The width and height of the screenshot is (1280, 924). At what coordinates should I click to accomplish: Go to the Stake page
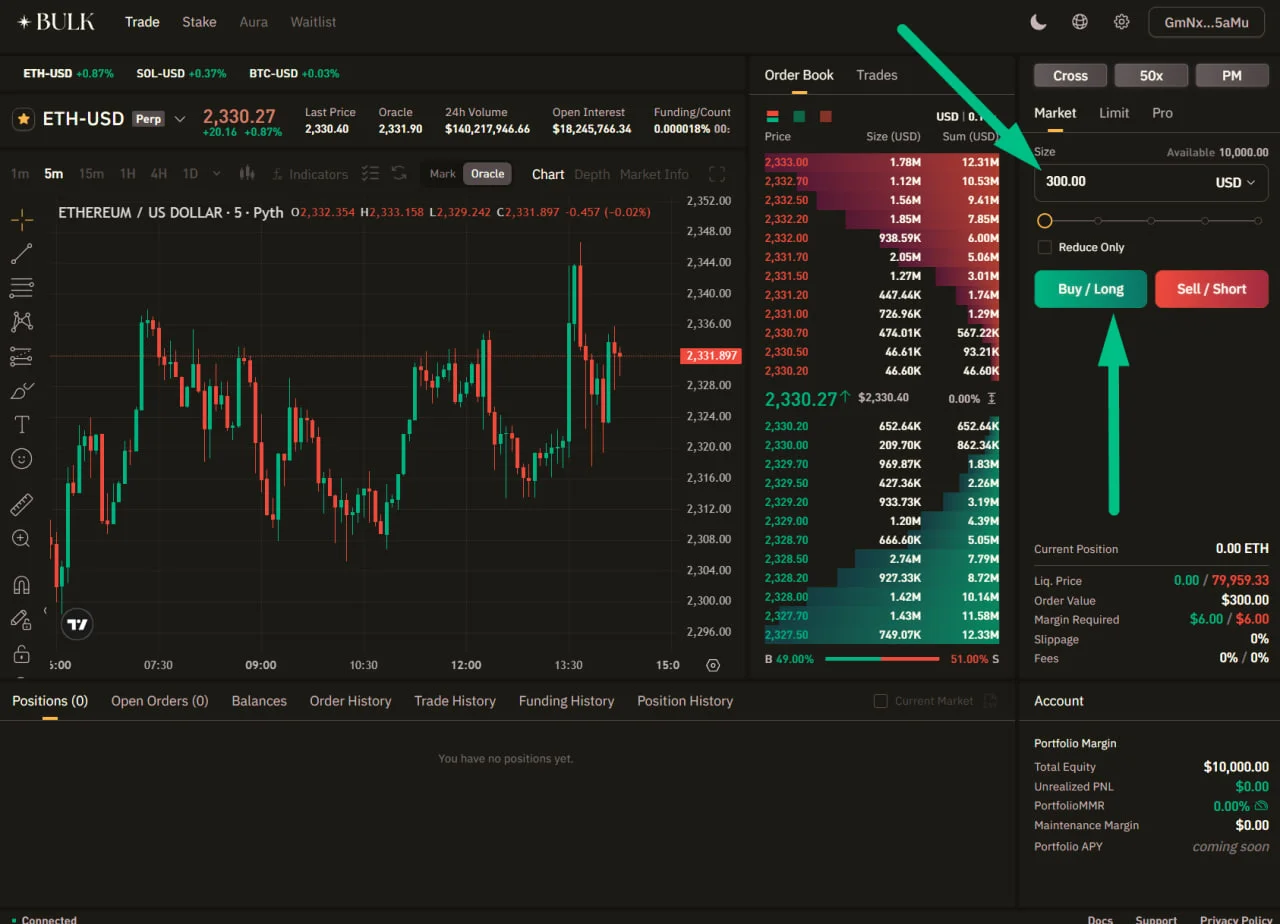point(199,22)
